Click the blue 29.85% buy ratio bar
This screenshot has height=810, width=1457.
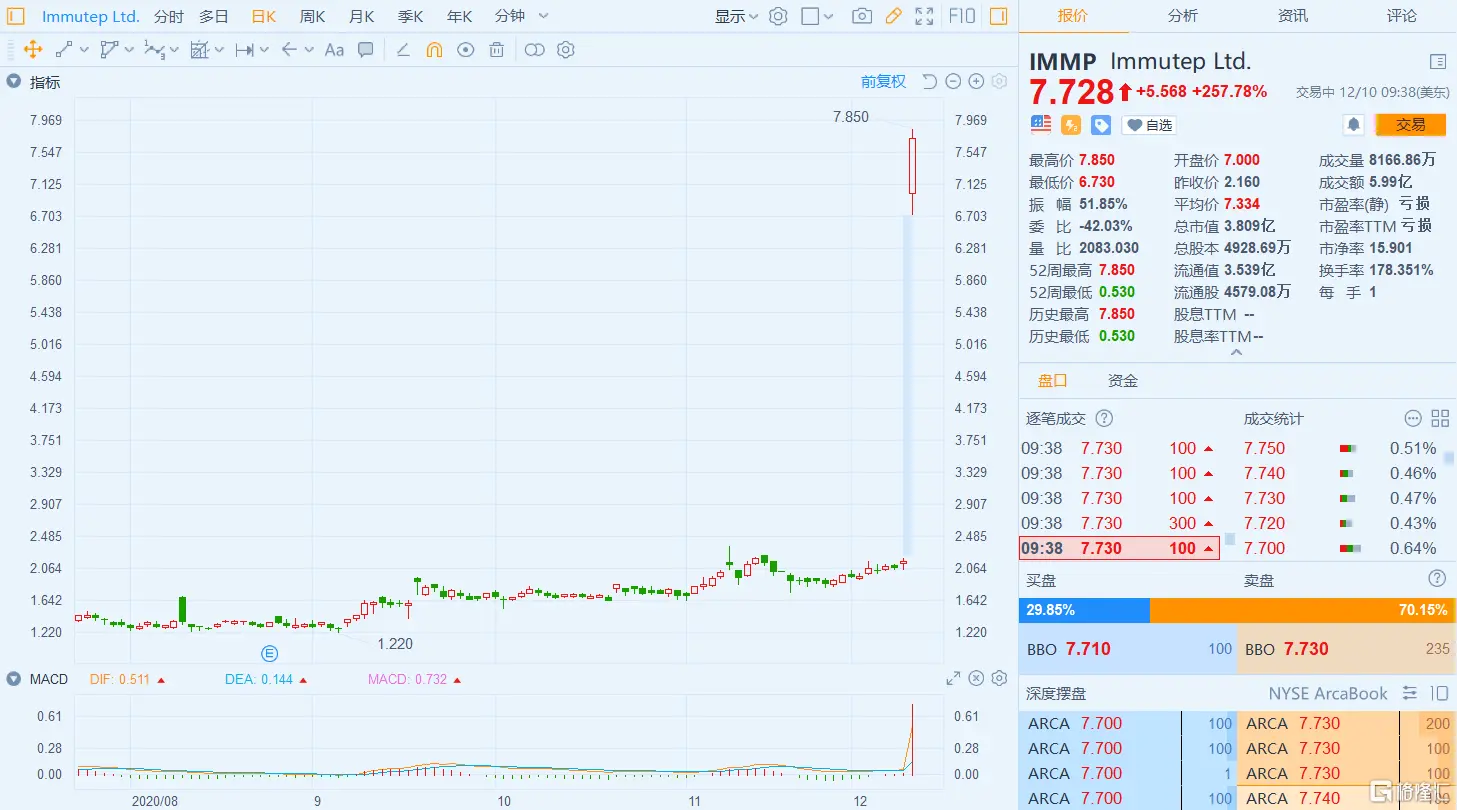(1084, 610)
